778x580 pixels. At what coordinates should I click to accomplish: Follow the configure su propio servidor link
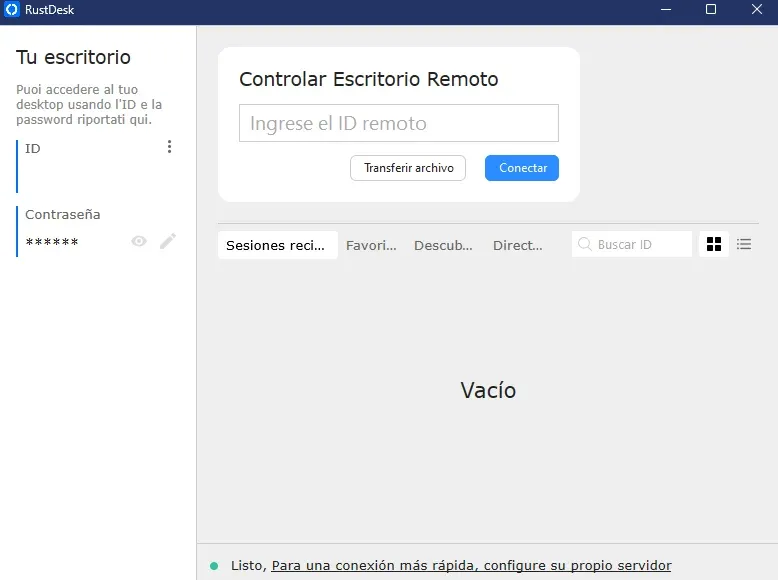[x=471, y=566]
